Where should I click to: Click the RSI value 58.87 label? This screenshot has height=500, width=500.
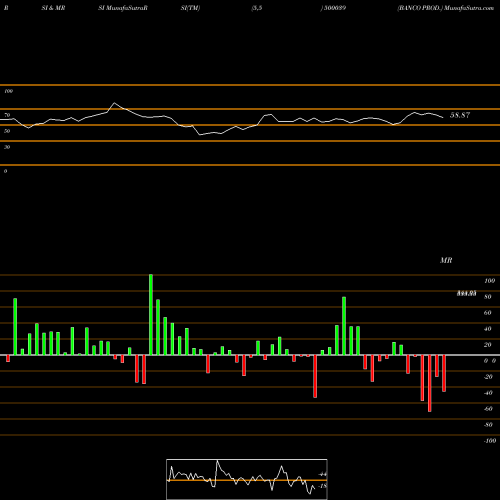point(460,115)
